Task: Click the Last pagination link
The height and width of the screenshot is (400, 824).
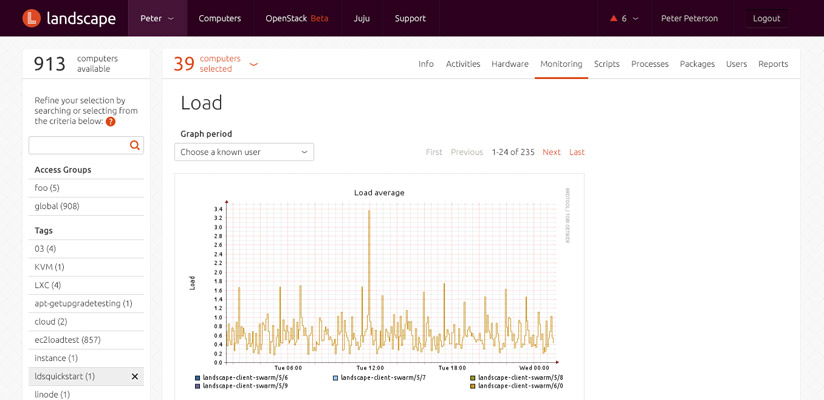Action: coord(577,152)
